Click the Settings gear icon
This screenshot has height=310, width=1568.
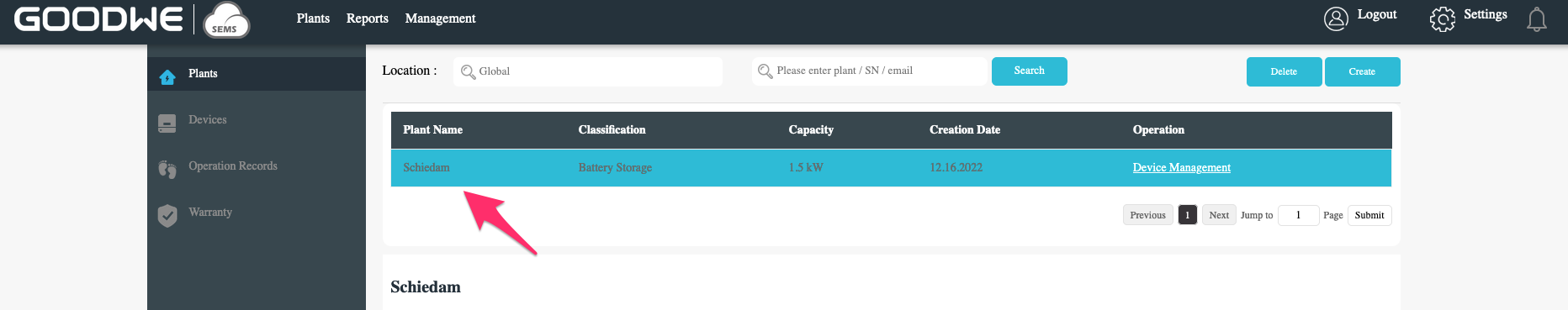tap(1442, 18)
